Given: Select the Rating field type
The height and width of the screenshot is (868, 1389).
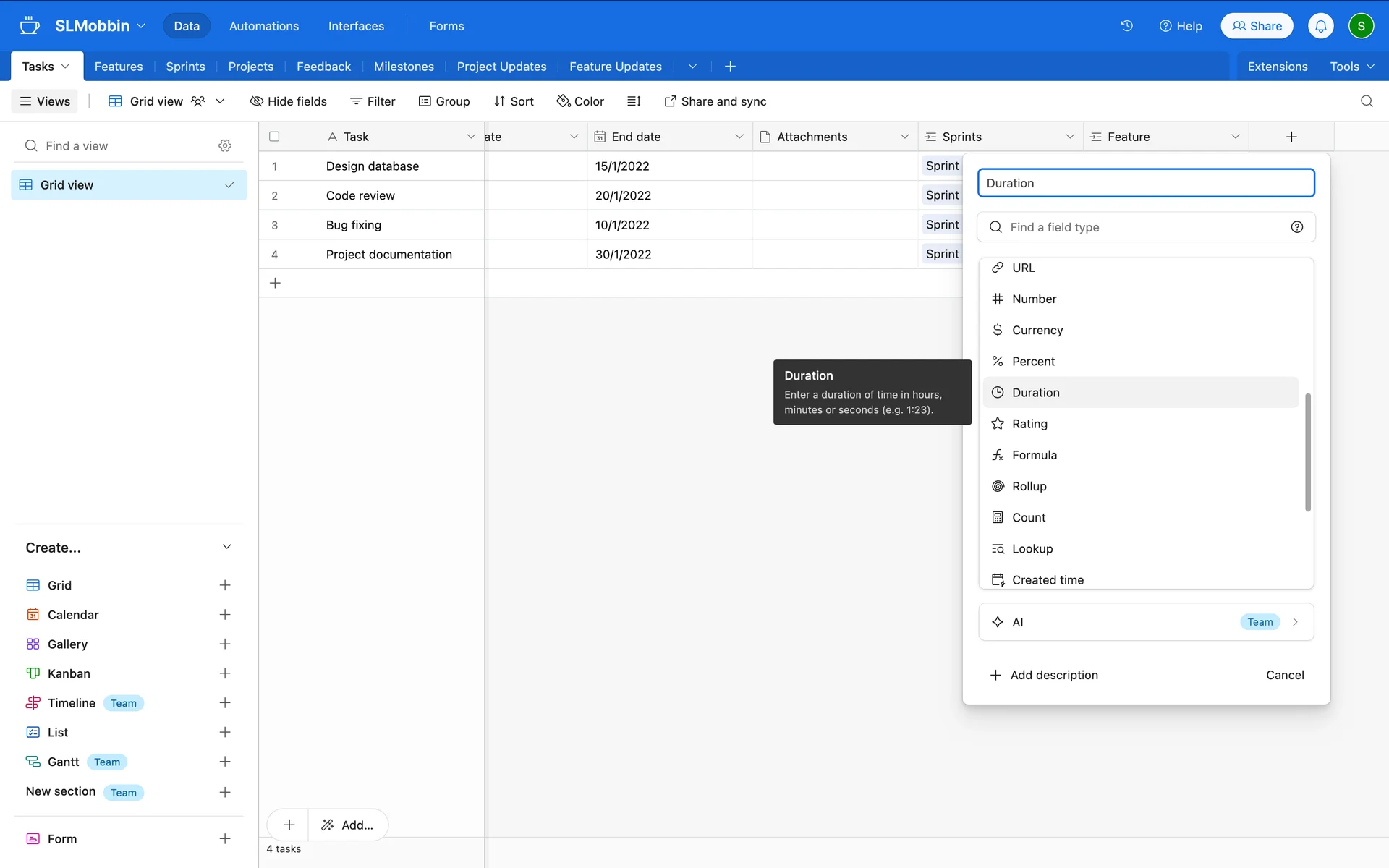Looking at the screenshot, I should [x=1029, y=424].
